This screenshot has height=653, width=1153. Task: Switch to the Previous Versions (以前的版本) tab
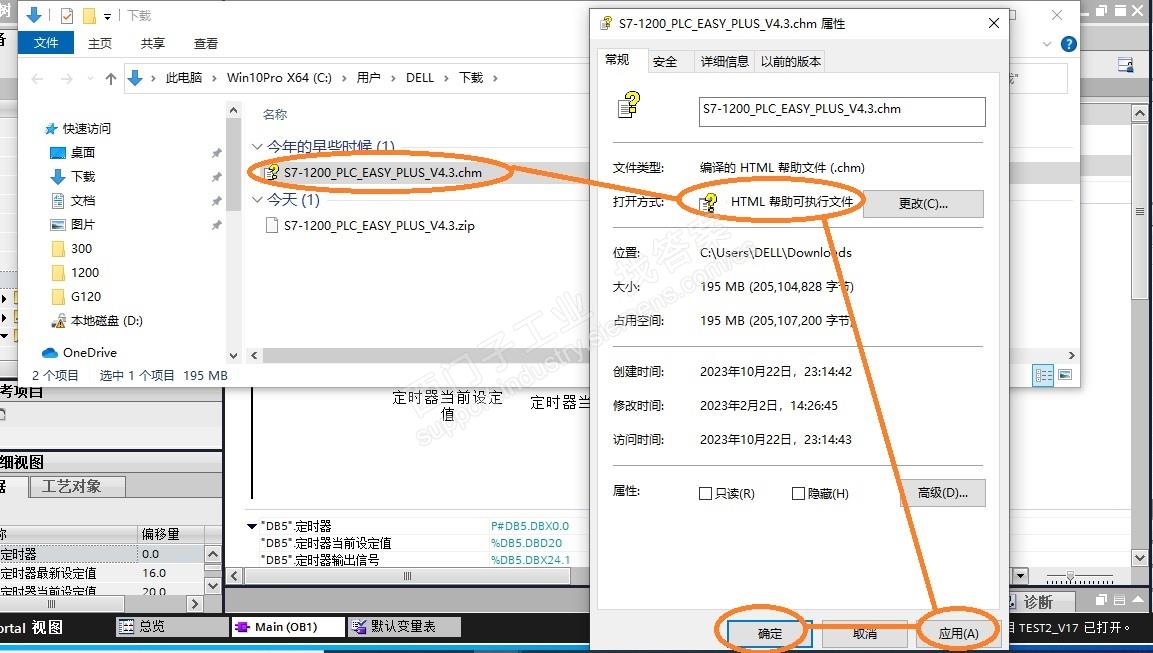pos(790,62)
